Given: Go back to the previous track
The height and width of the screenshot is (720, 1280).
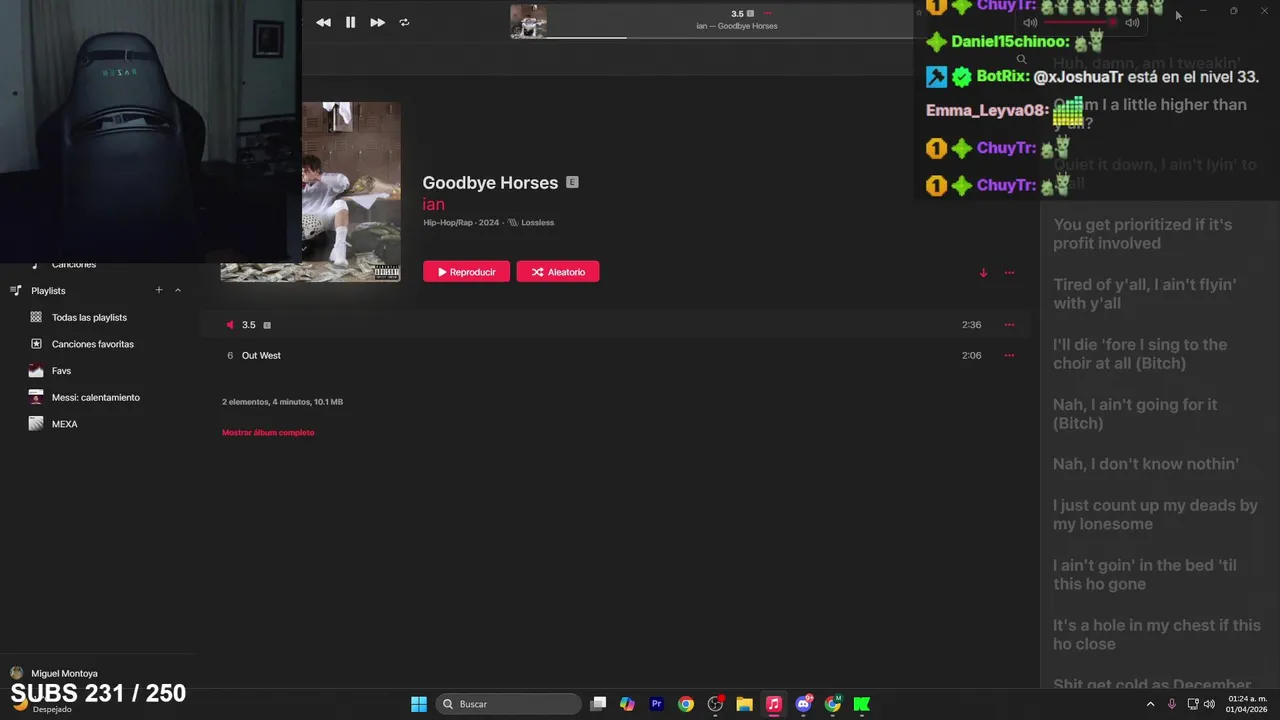Looking at the screenshot, I should (323, 22).
